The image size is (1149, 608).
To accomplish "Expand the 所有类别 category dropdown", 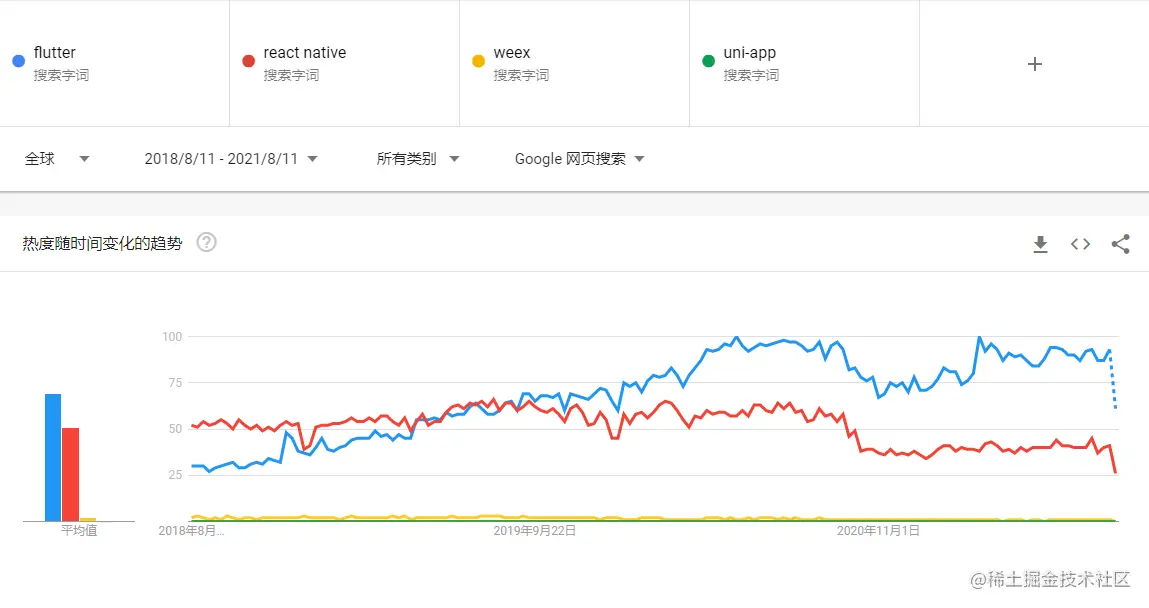I will [x=417, y=159].
